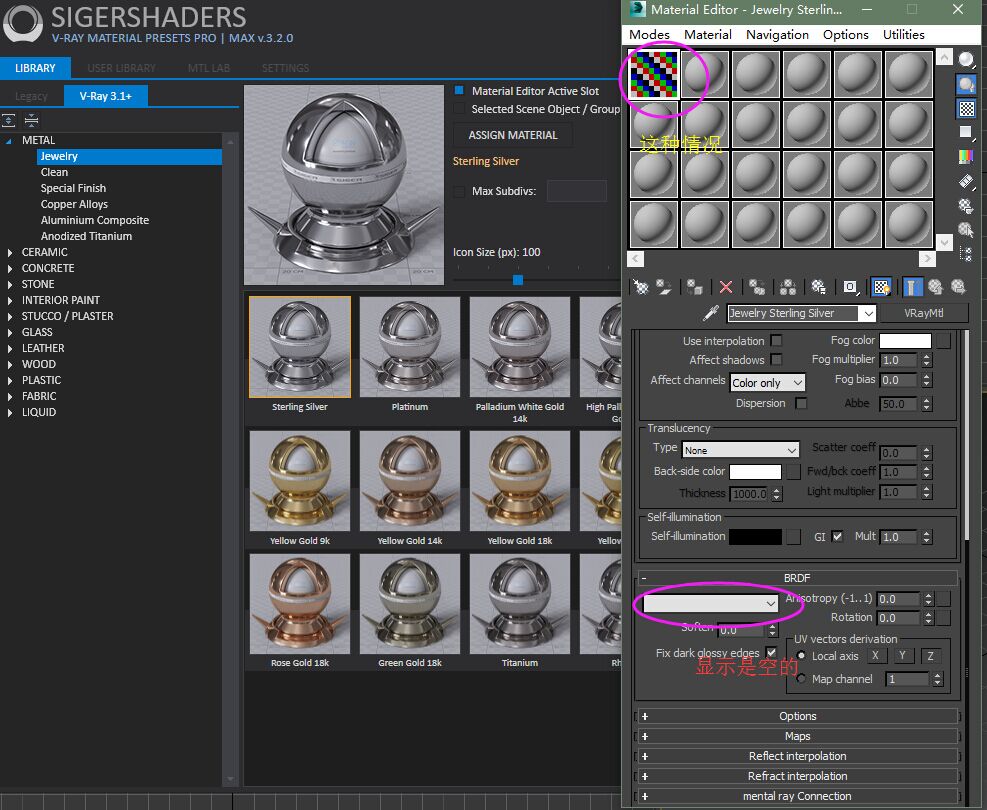Click the red Reset Map/Mtl icon
Viewport: 987px width, 810px height.
point(726,287)
